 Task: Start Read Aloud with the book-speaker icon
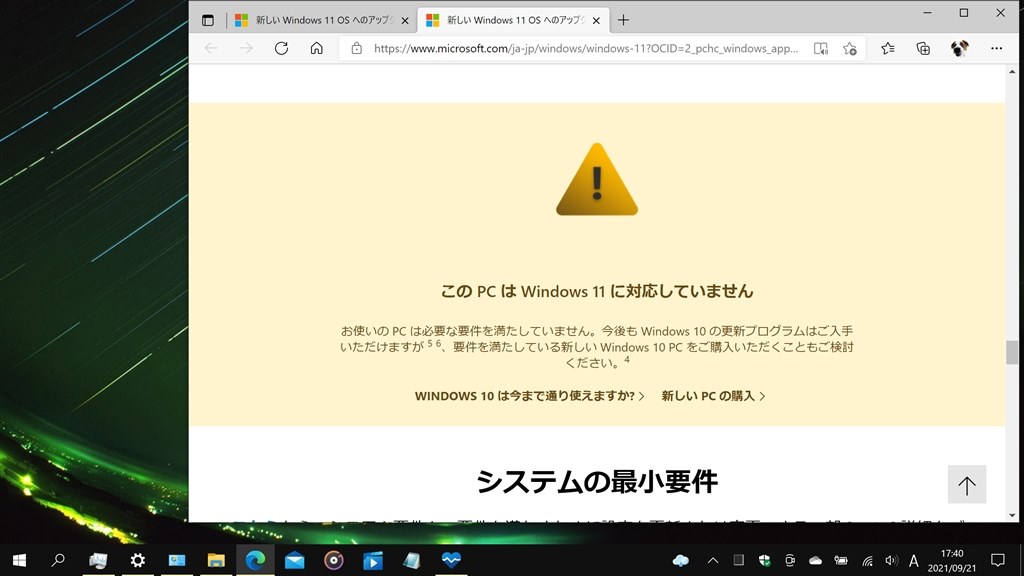821,47
